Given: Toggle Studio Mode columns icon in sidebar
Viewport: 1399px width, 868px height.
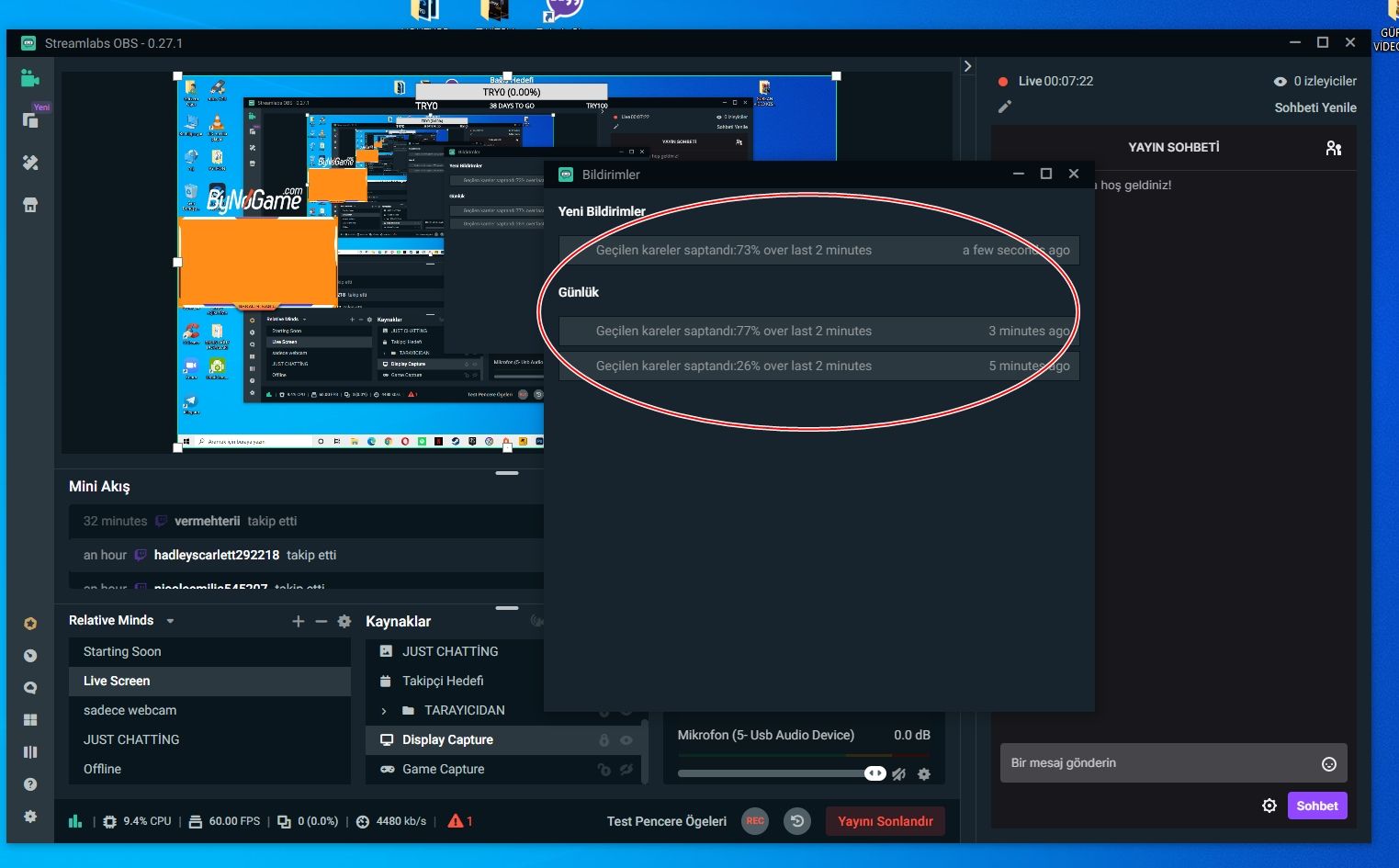Looking at the screenshot, I should pyautogui.click(x=30, y=752).
